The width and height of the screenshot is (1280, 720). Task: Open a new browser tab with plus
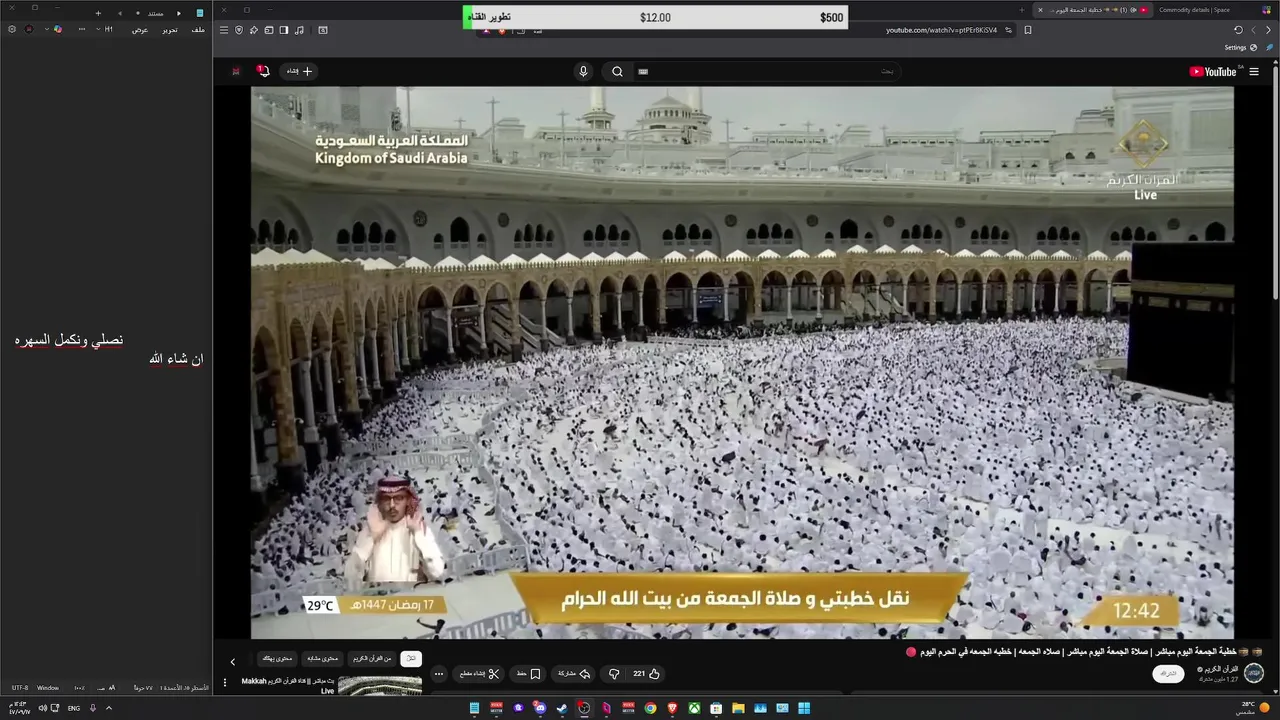click(x=1022, y=10)
